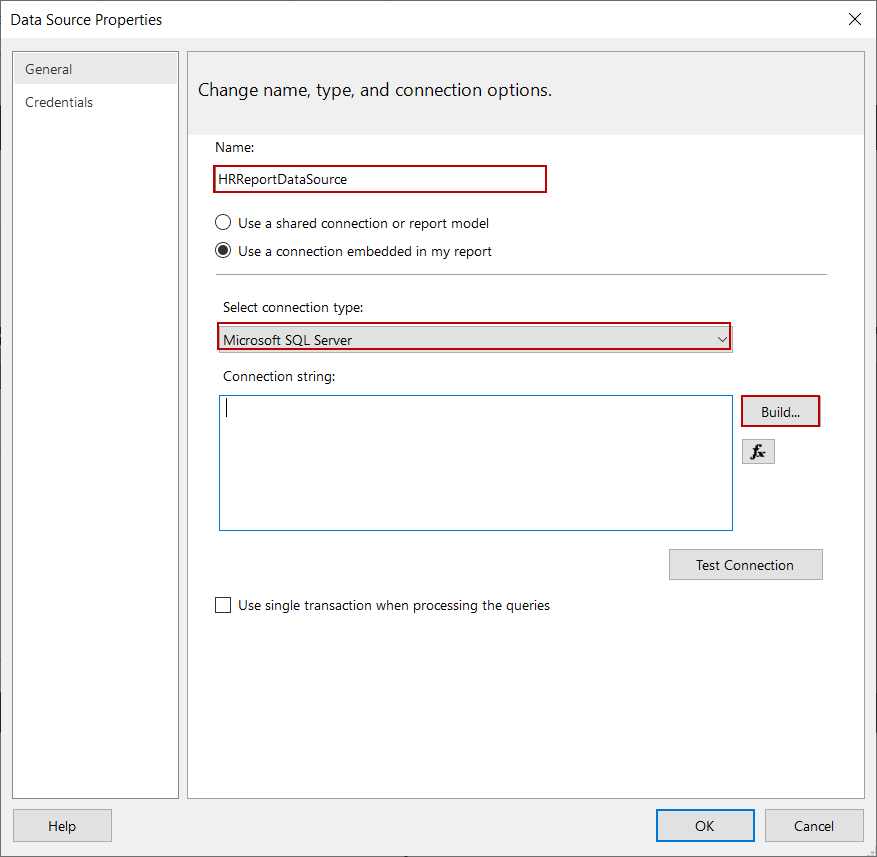Close the Data Source Properties dialog

(854, 19)
